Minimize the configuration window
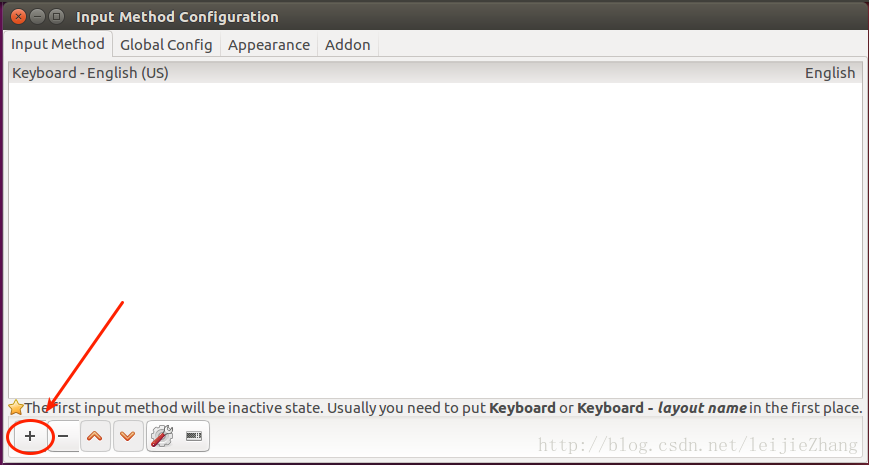 tap(37, 16)
